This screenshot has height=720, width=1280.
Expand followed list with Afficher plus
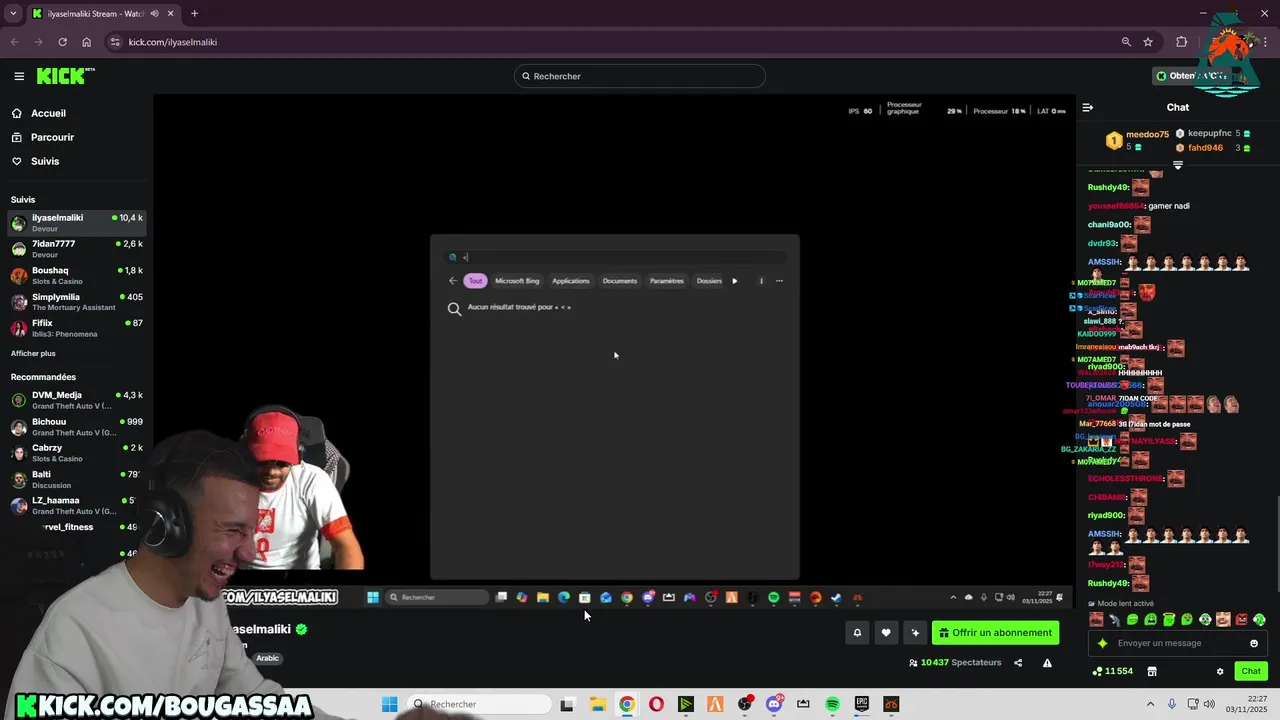pos(33,353)
